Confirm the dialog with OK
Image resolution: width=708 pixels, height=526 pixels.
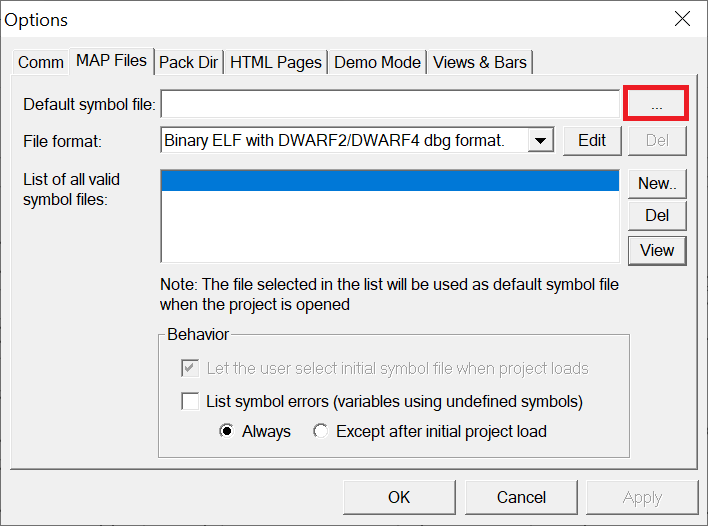tap(399, 497)
